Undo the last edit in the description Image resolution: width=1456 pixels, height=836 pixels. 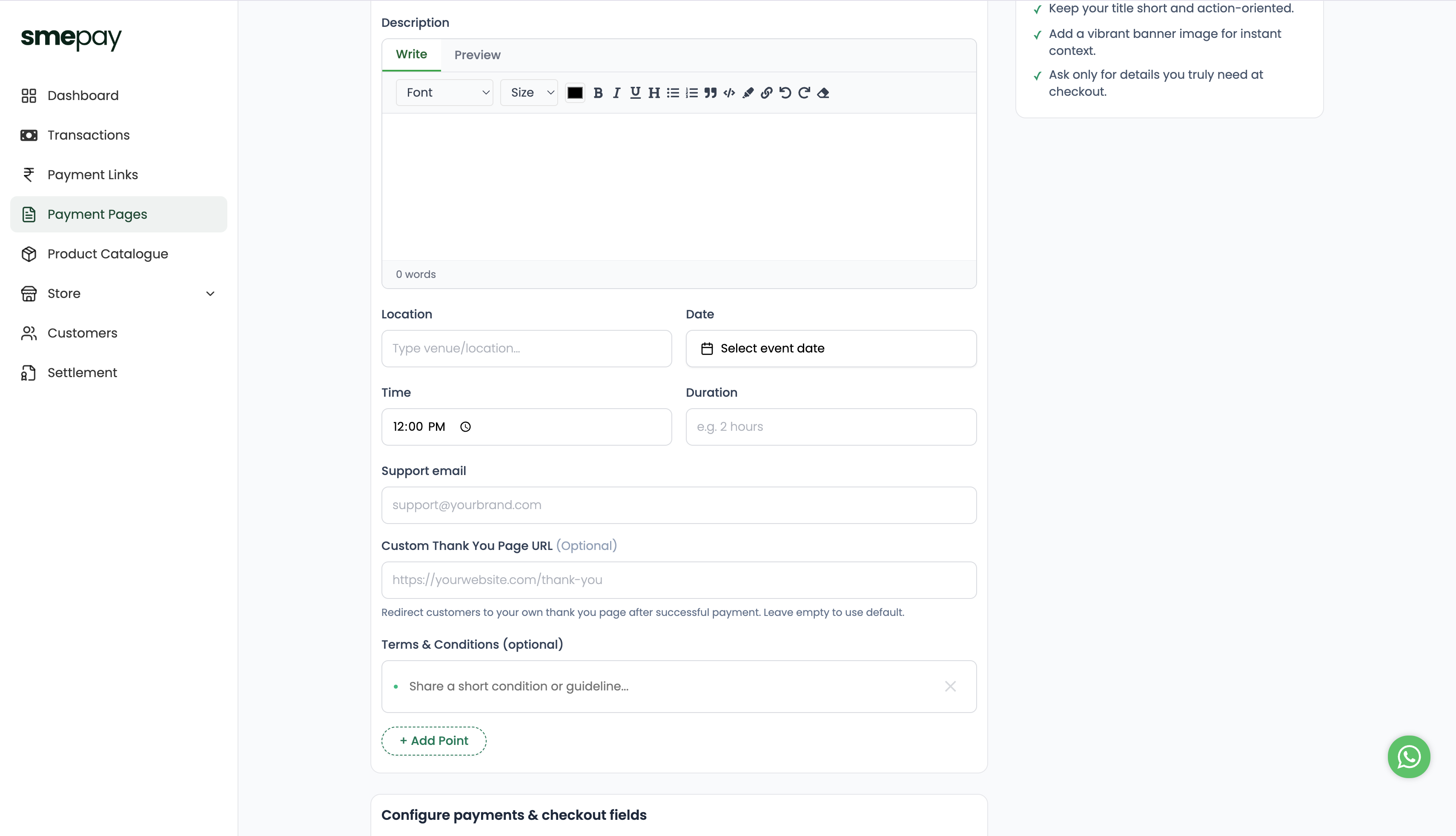pyautogui.click(x=785, y=92)
